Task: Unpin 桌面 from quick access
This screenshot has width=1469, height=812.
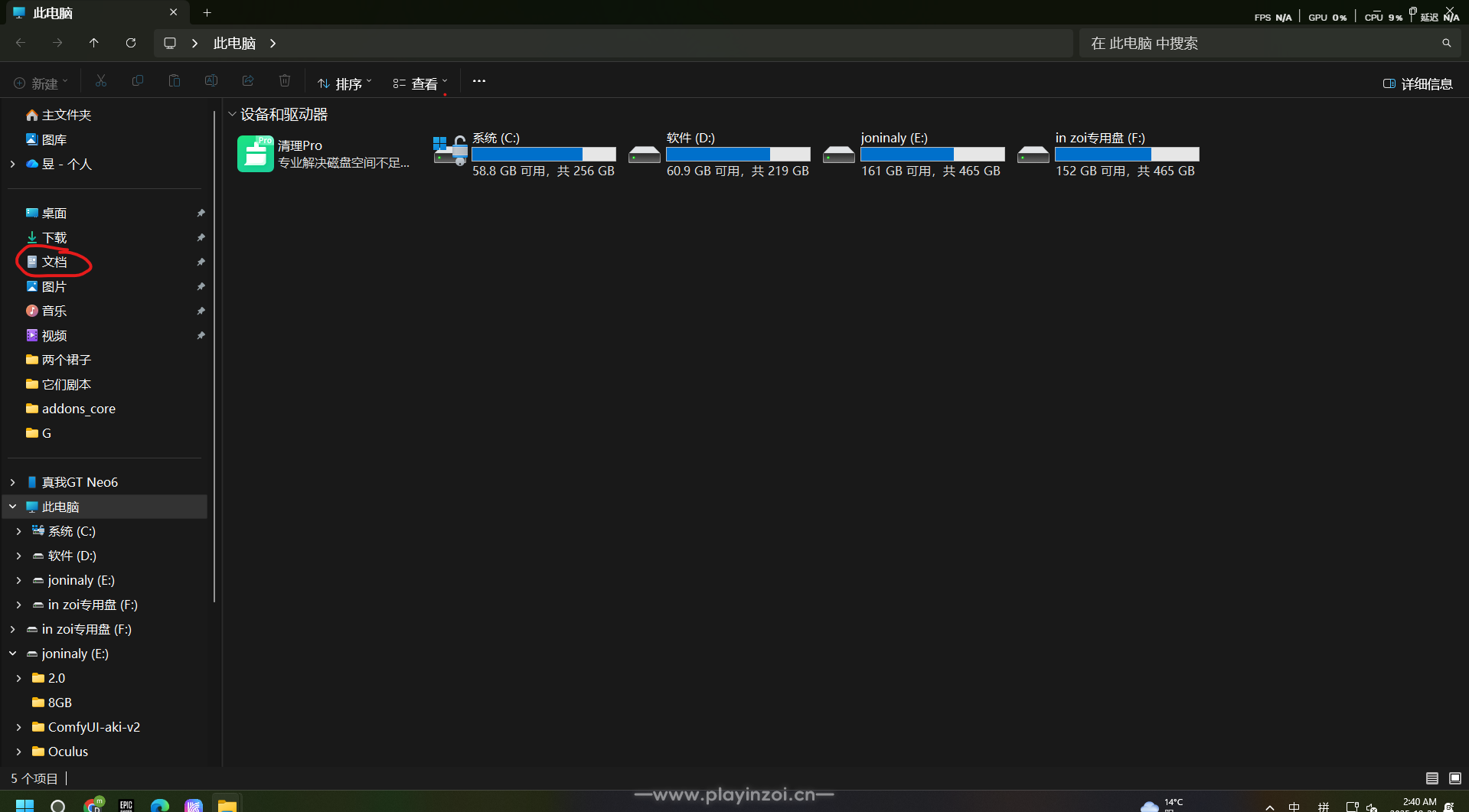Action: click(x=201, y=213)
